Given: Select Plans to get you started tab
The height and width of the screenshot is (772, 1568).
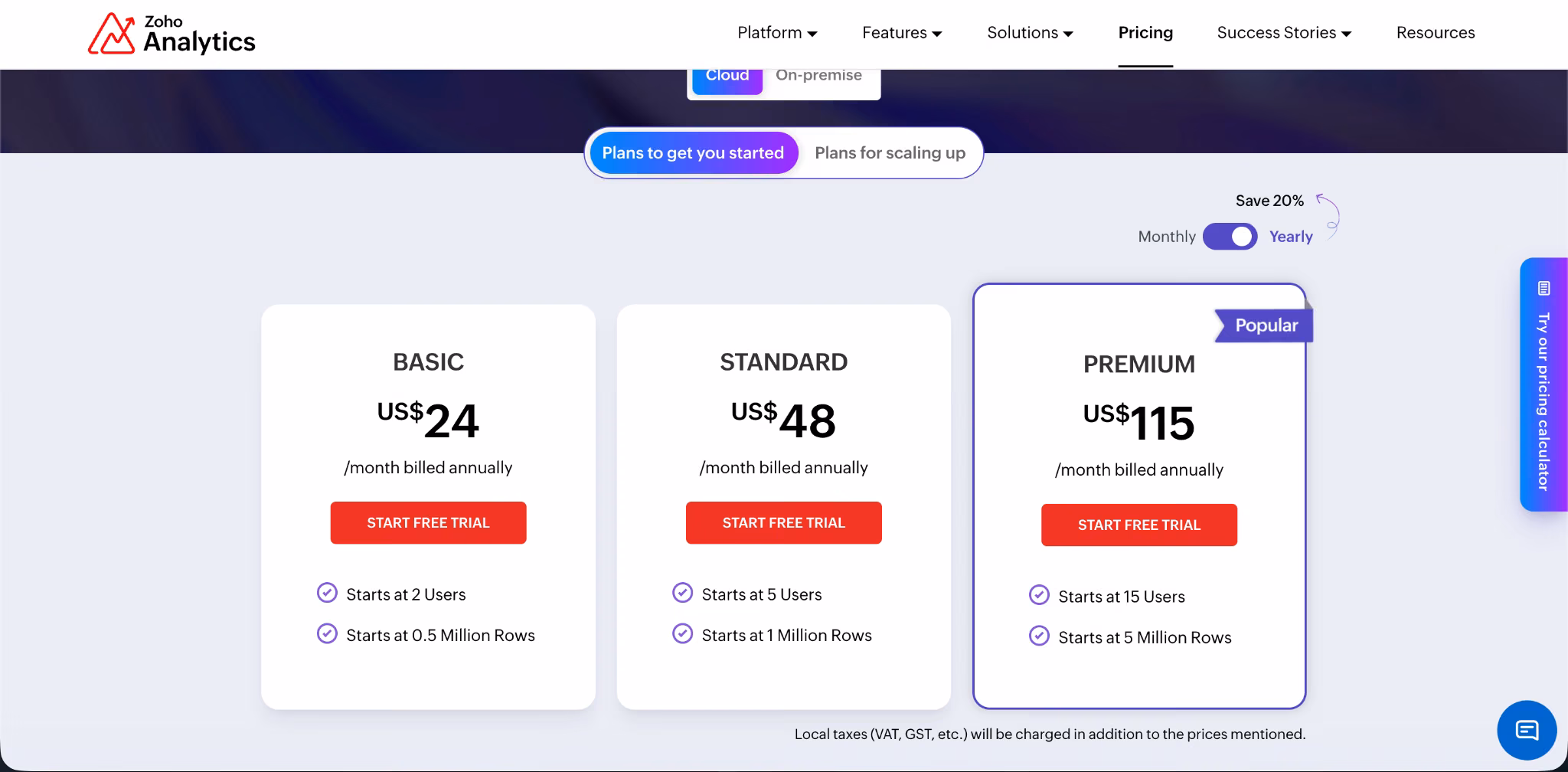Looking at the screenshot, I should coord(694,153).
